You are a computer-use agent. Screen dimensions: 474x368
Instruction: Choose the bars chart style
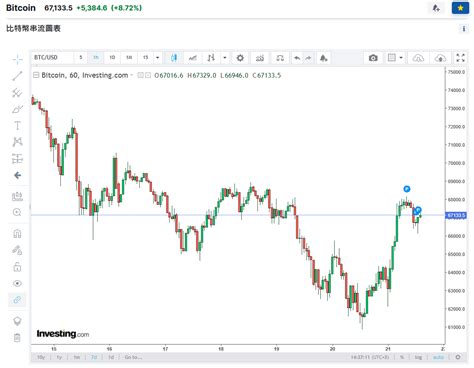(x=211, y=58)
